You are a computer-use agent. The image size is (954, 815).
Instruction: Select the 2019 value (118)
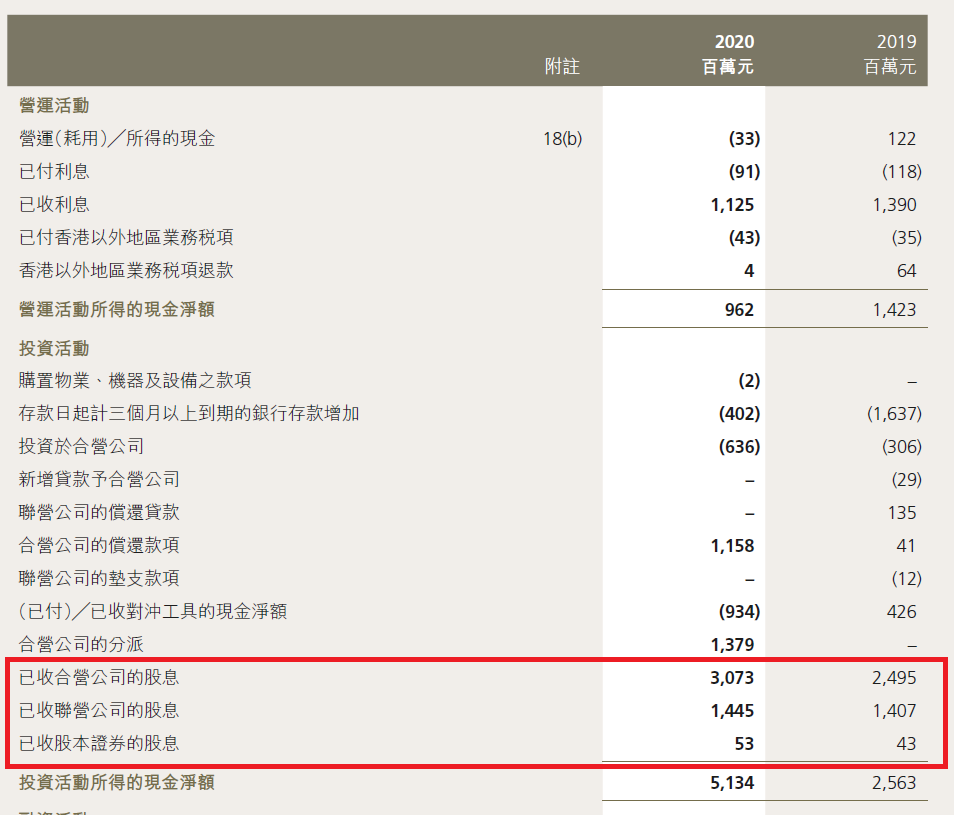pyautogui.click(x=902, y=172)
